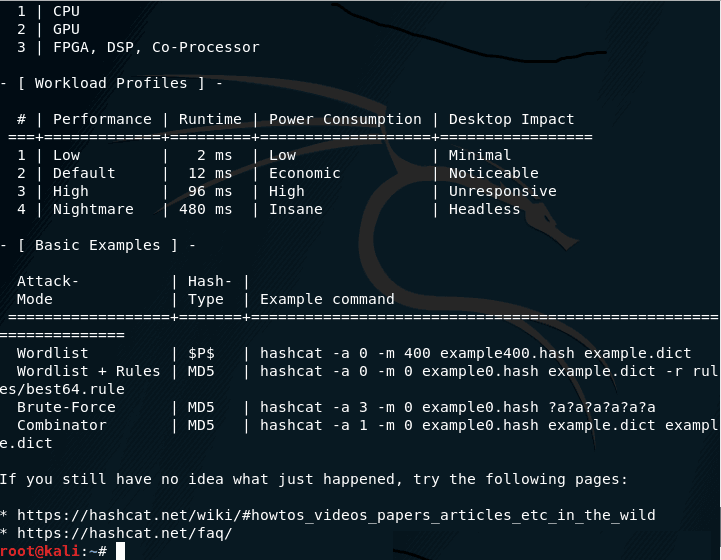Click the 'Performance' column header

click(x=102, y=120)
